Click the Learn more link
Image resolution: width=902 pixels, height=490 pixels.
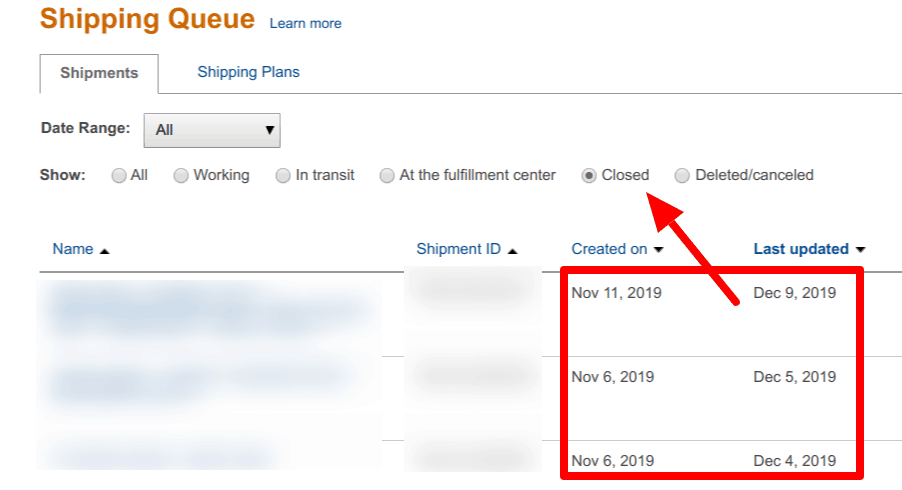coord(305,23)
